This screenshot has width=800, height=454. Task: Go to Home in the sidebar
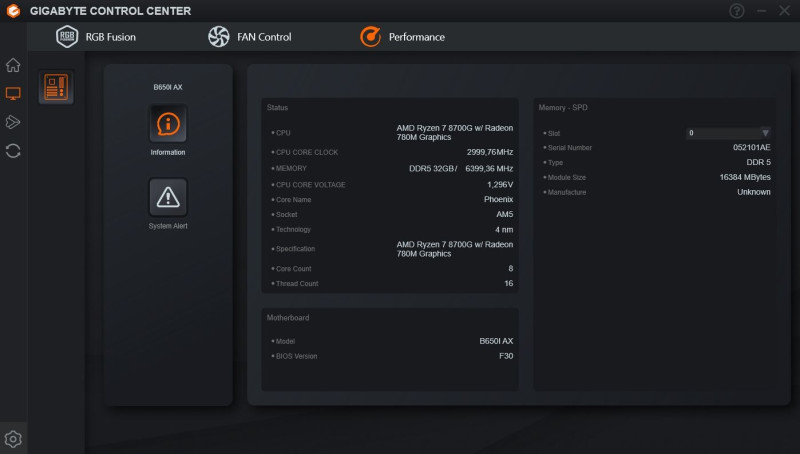pyautogui.click(x=13, y=65)
